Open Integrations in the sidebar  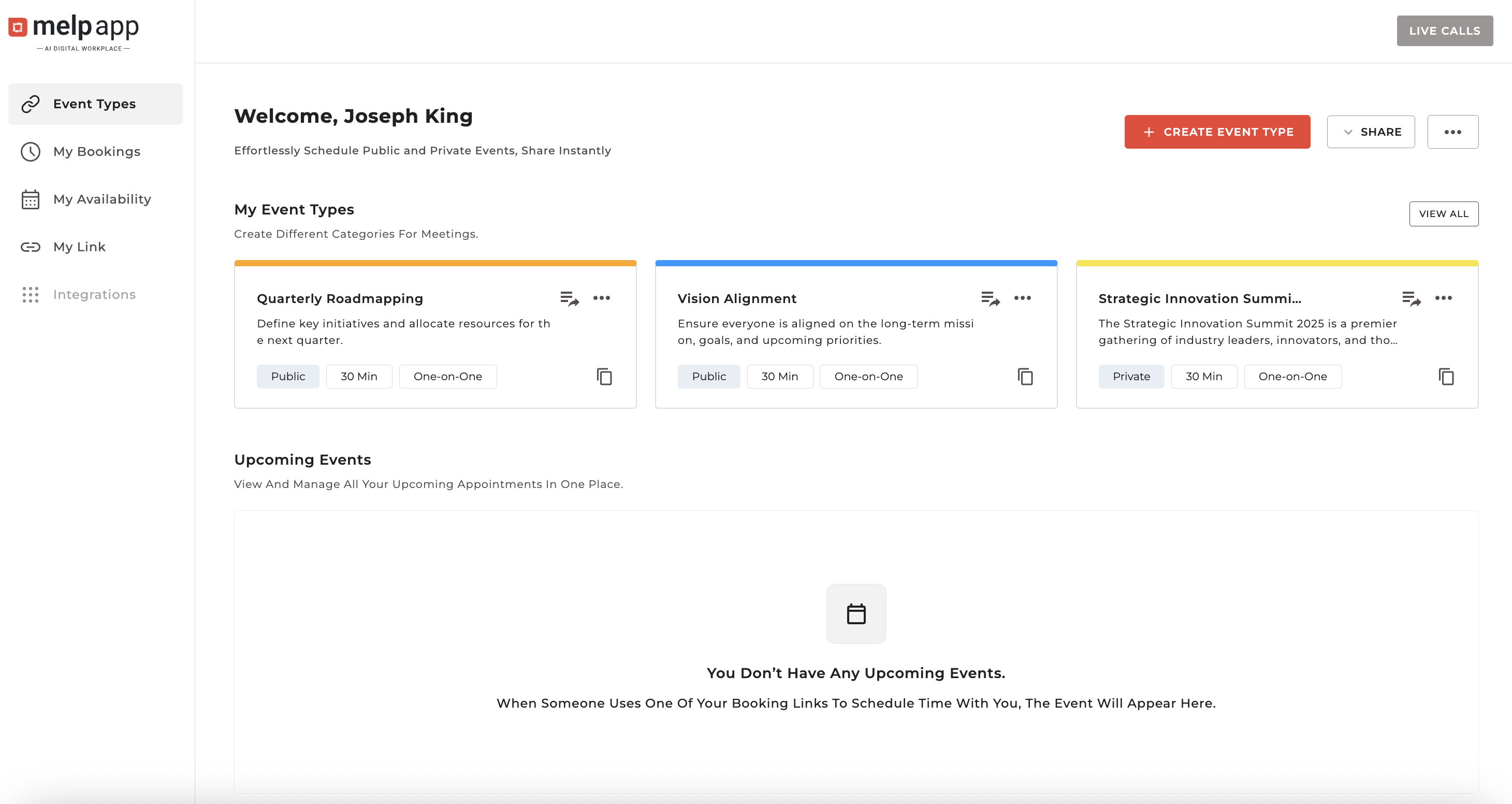click(x=94, y=294)
